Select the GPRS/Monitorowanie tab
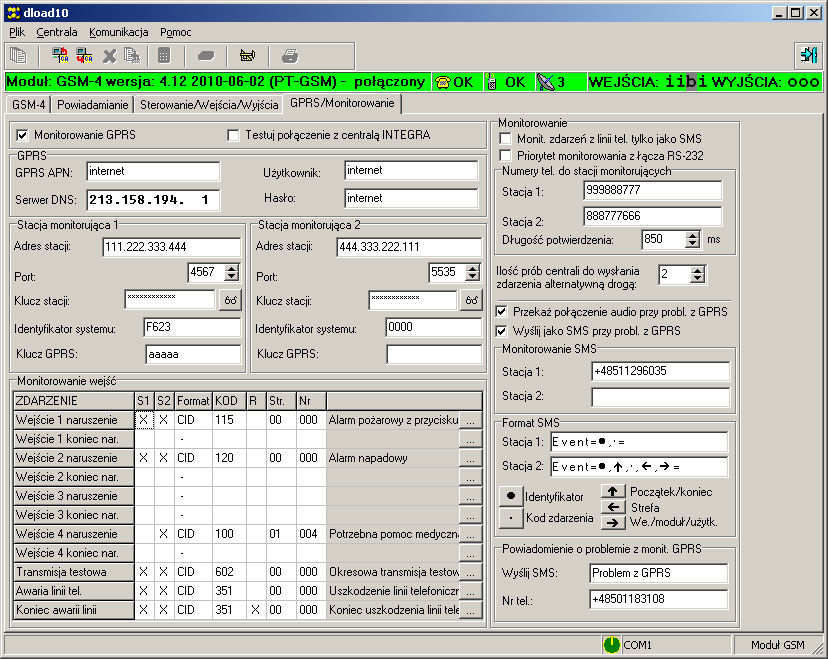Image resolution: width=828 pixels, height=659 pixels. click(x=342, y=103)
